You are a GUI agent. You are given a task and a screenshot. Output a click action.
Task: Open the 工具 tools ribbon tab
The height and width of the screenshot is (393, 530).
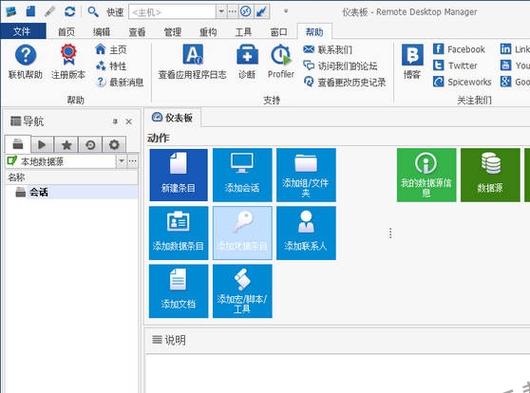pos(243,32)
